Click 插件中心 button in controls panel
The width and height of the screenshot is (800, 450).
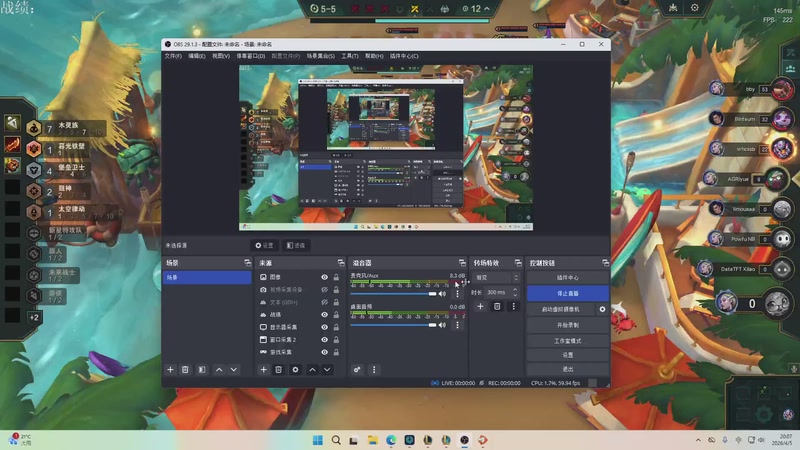point(568,278)
